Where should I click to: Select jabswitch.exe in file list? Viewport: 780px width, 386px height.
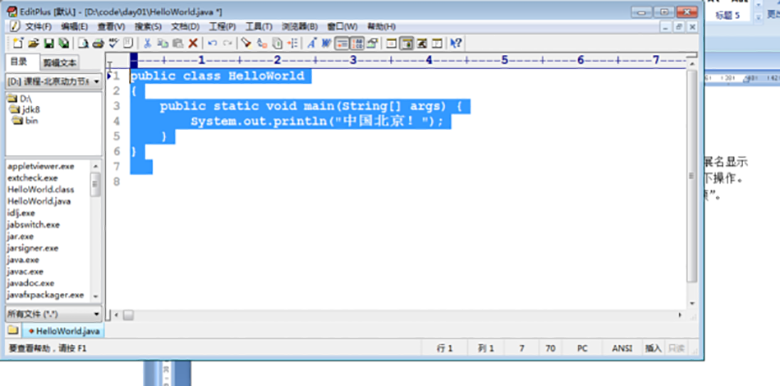(33, 225)
